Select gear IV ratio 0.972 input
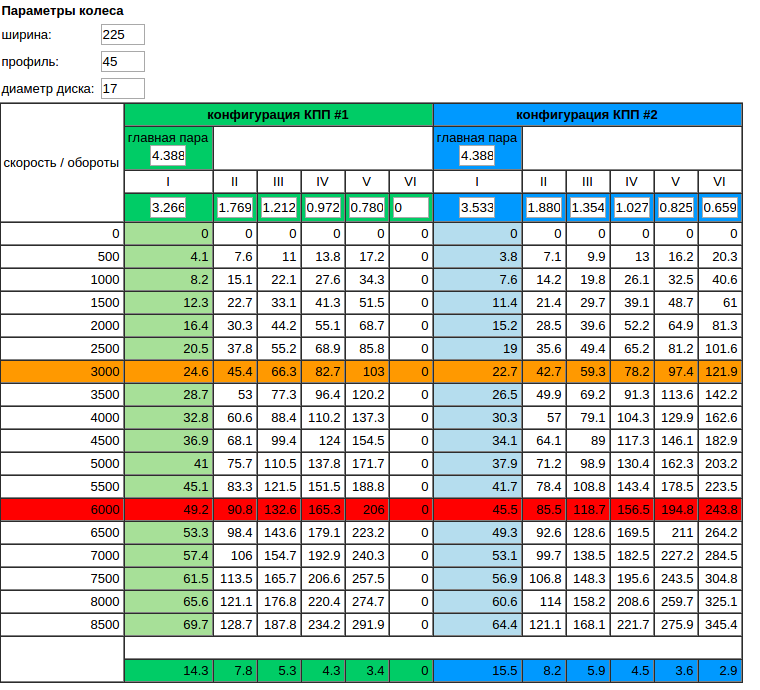Viewport: 760px width, 690px height. tap(323, 208)
